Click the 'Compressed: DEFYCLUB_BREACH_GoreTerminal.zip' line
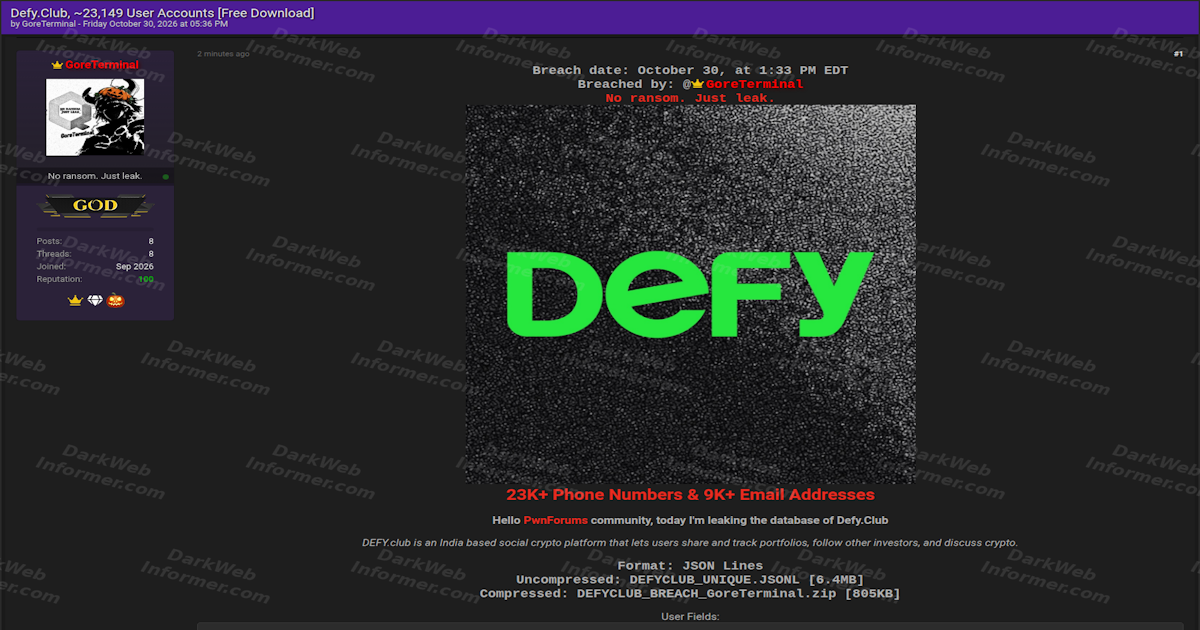Viewport: 1200px width, 630px height. pos(690,594)
